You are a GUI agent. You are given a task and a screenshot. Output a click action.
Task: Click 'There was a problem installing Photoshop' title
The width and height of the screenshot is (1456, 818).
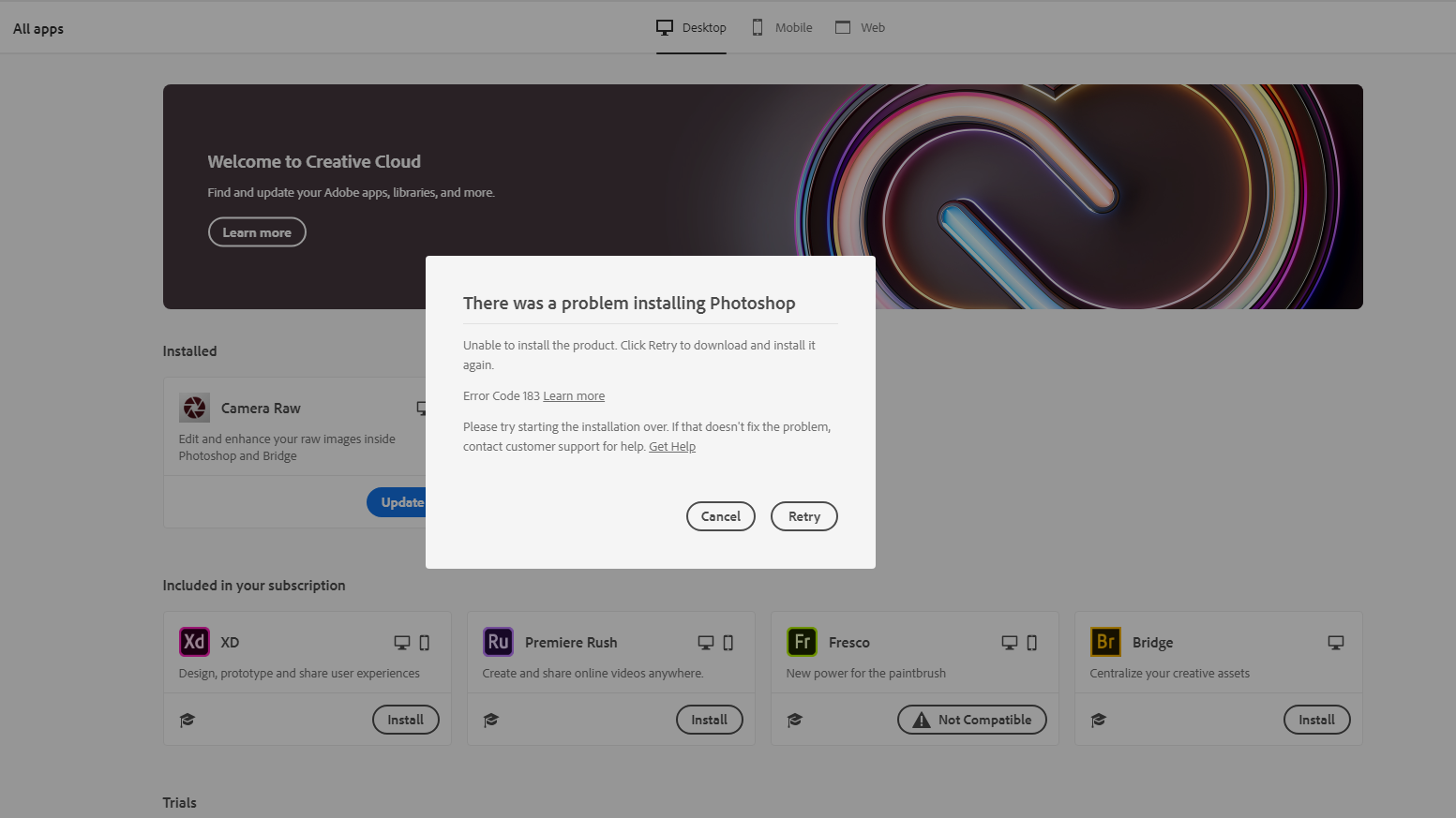click(629, 304)
